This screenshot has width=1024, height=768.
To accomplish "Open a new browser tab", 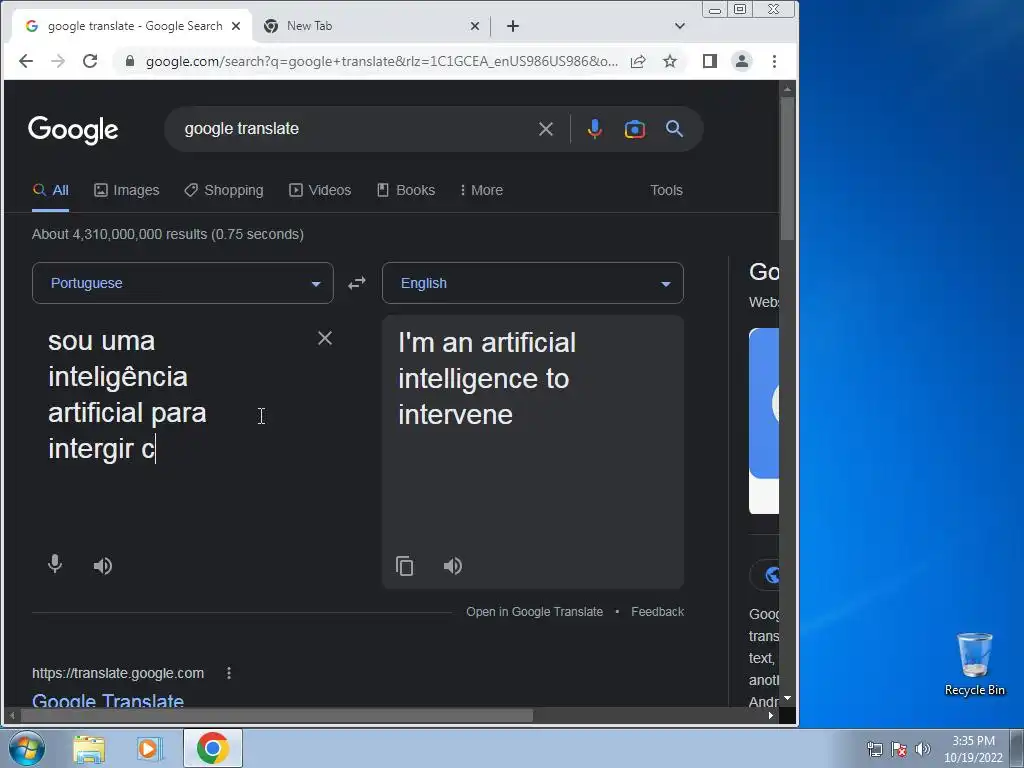I will pos(513,26).
